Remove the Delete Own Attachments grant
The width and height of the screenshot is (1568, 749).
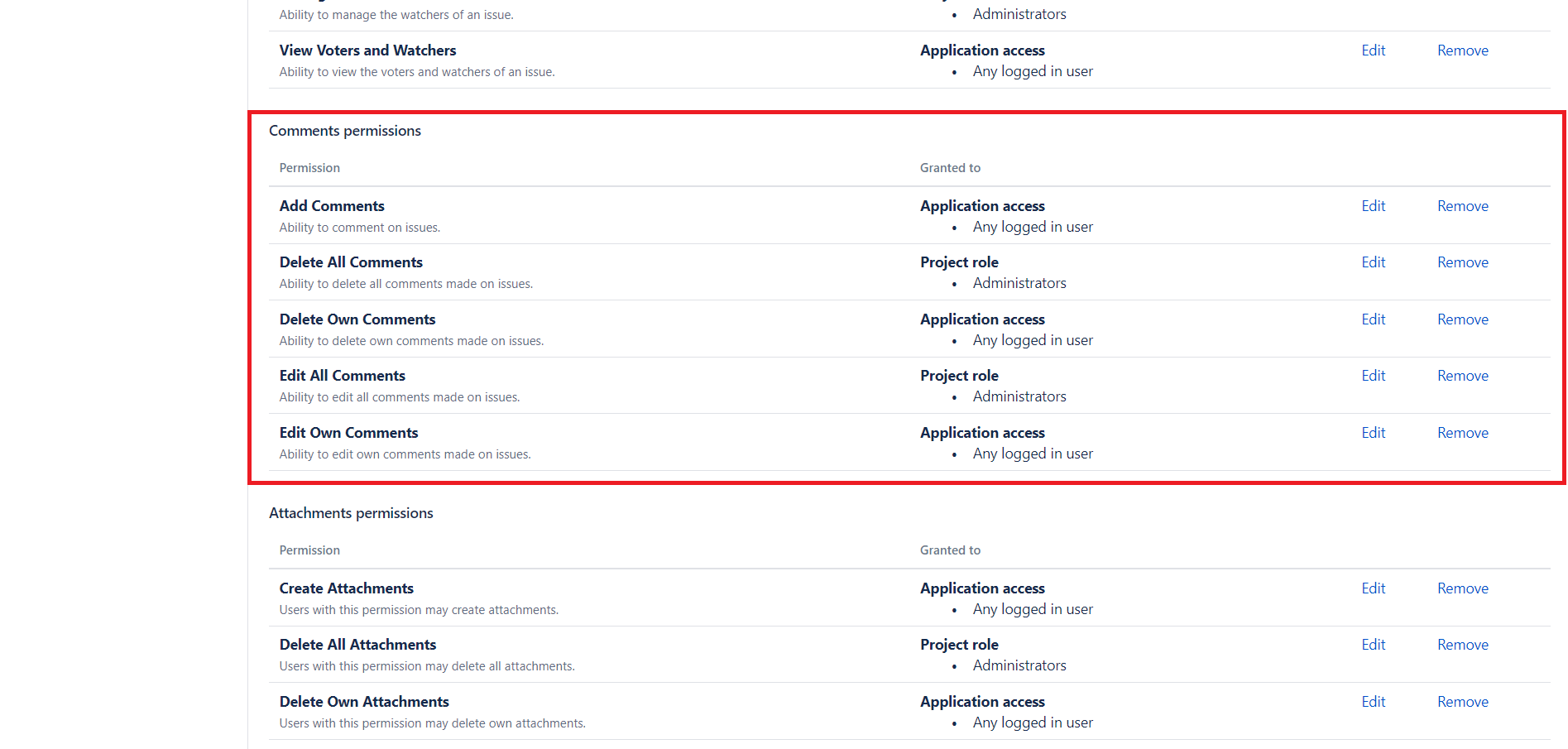point(1462,702)
